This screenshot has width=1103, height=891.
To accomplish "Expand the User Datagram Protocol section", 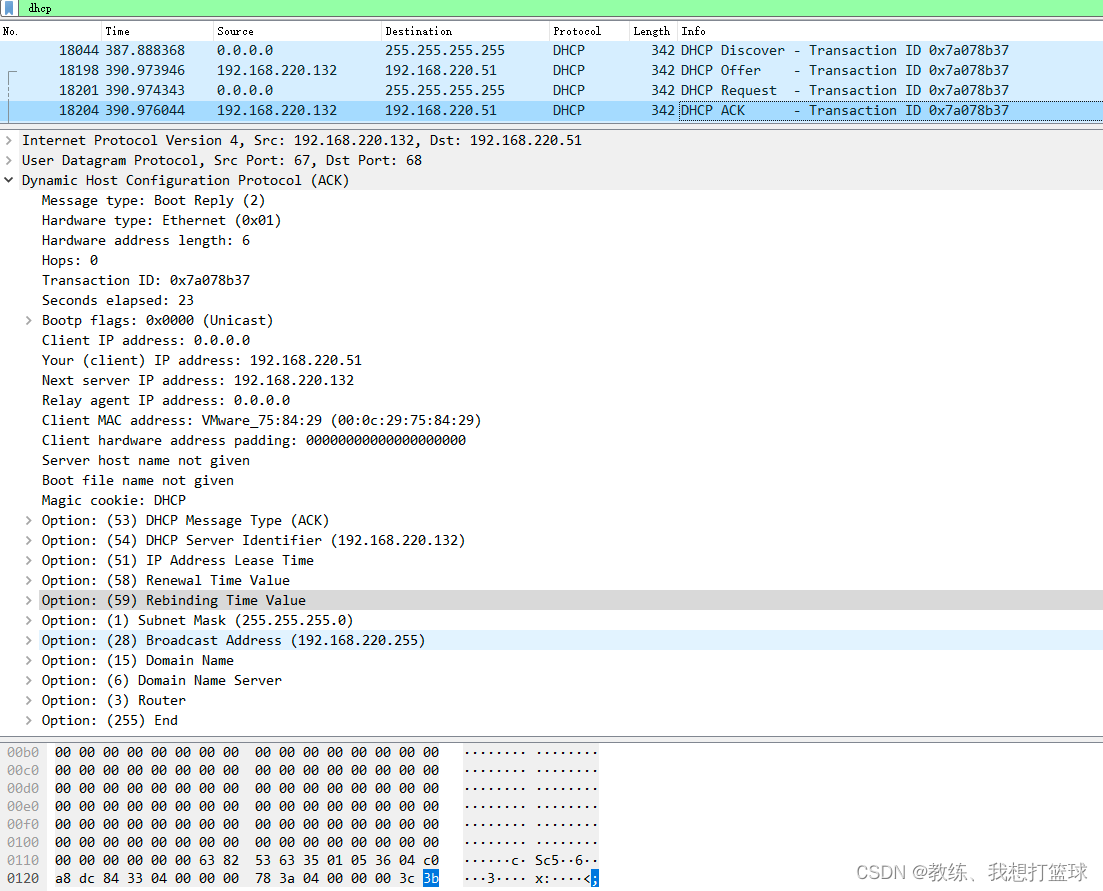I will (10, 160).
